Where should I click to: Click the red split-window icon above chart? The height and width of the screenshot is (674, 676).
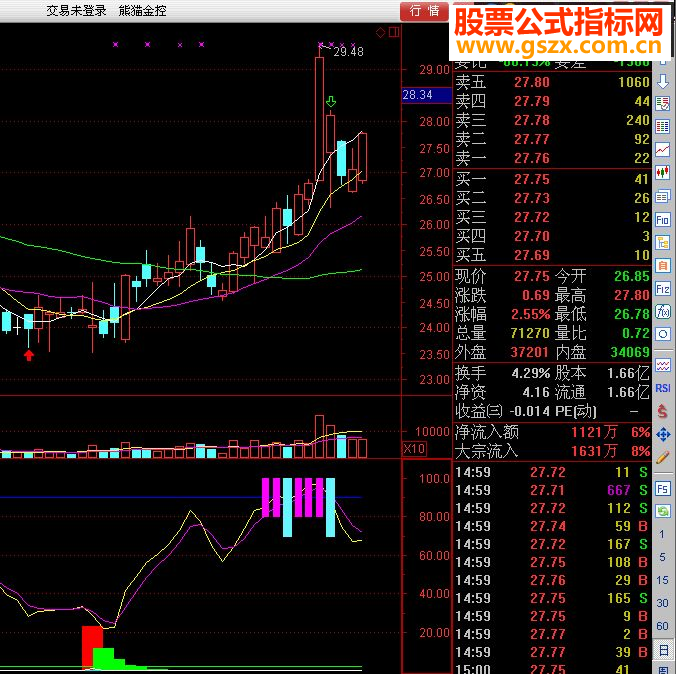coord(394,32)
